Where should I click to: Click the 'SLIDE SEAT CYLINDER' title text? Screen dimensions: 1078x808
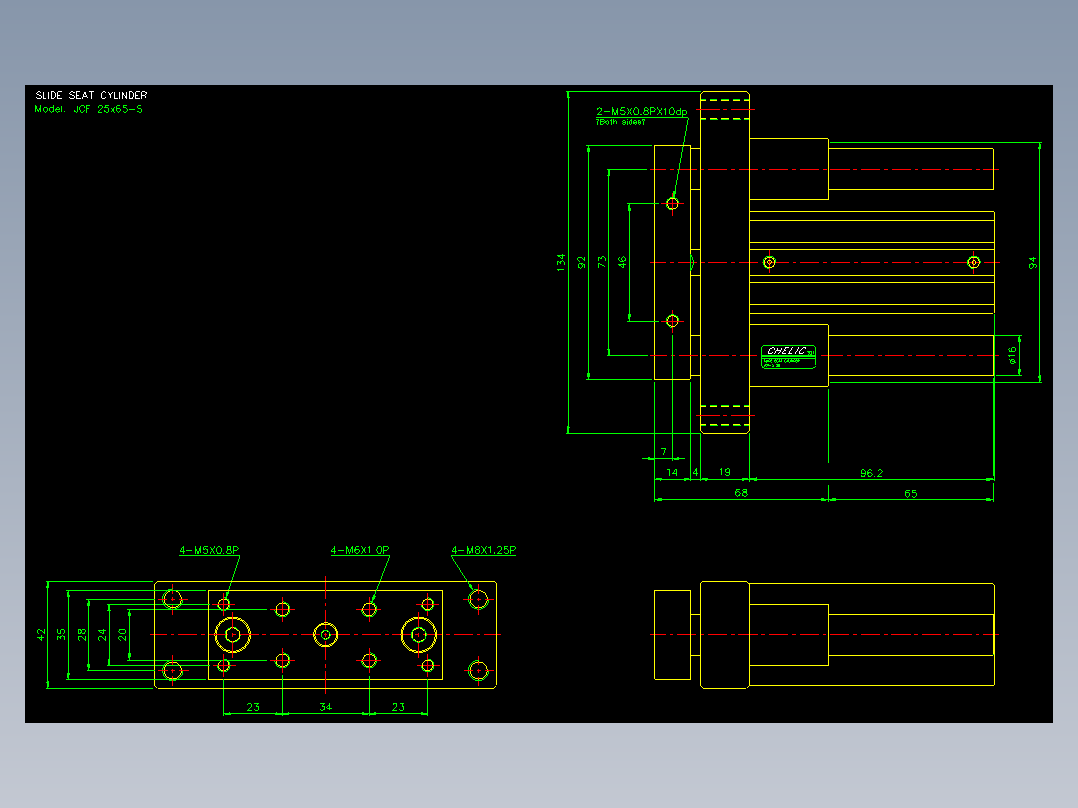tap(91, 95)
